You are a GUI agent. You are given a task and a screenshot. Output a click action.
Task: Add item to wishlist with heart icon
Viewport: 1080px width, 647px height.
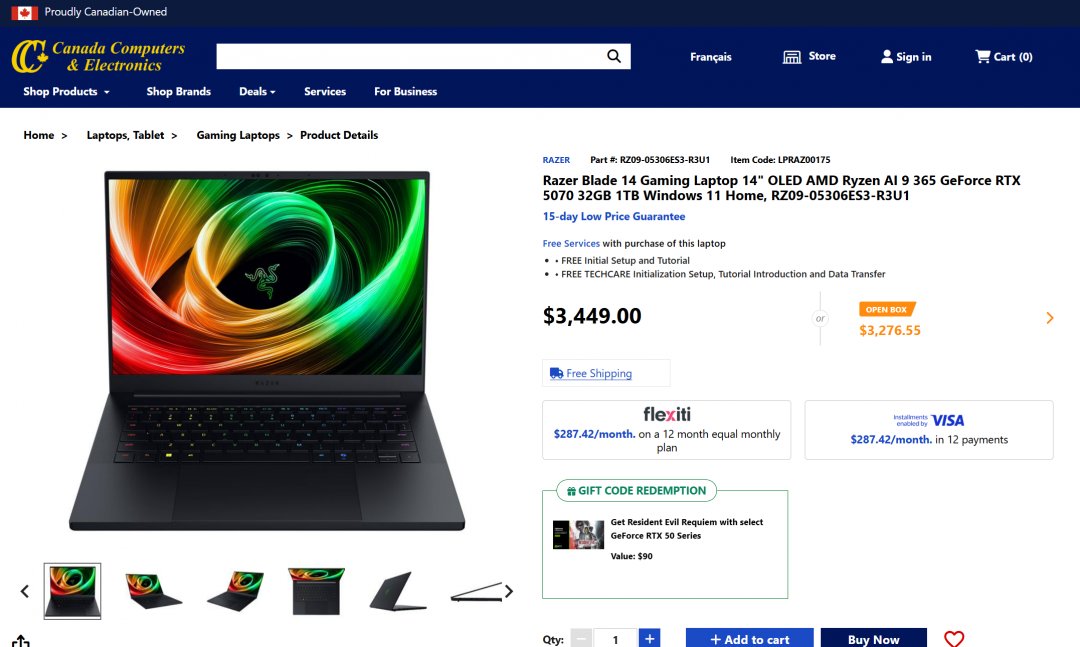pos(954,639)
